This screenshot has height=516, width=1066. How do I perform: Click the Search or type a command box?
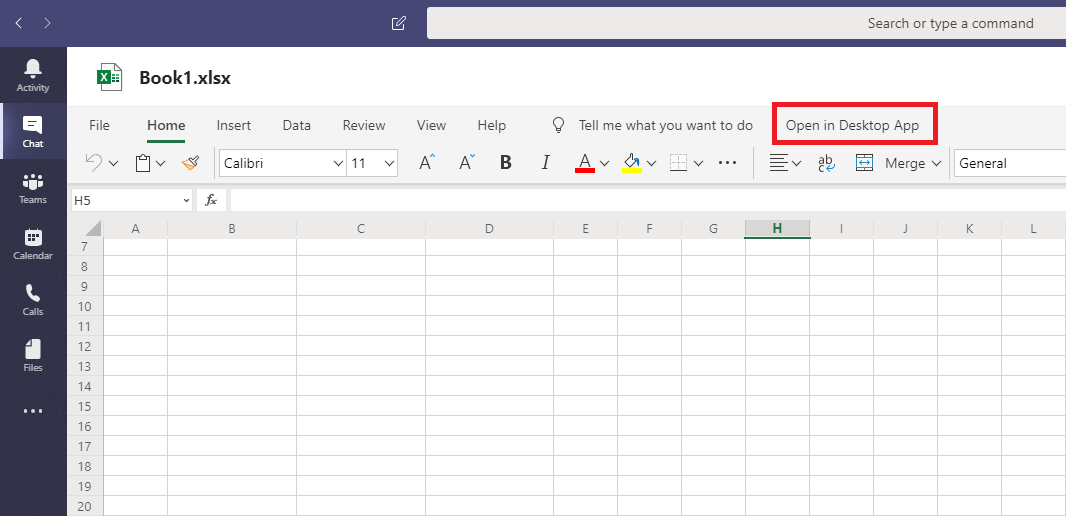pyautogui.click(x=746, y=23)
